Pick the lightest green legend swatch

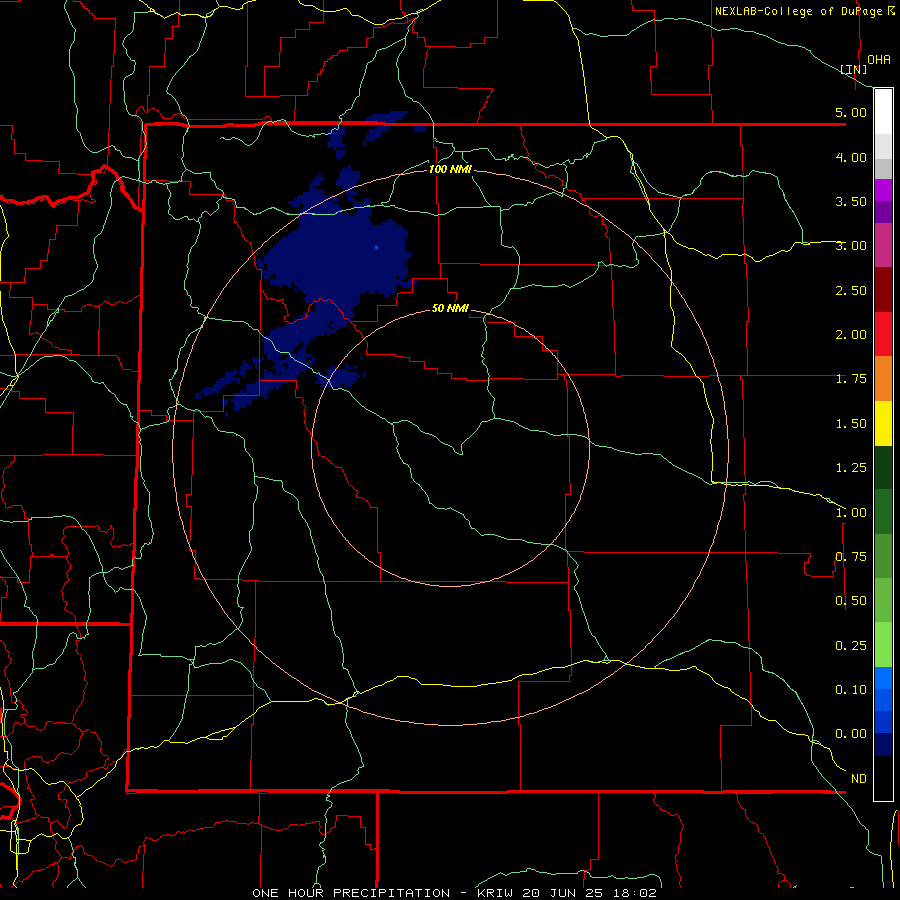click(883, 645)
